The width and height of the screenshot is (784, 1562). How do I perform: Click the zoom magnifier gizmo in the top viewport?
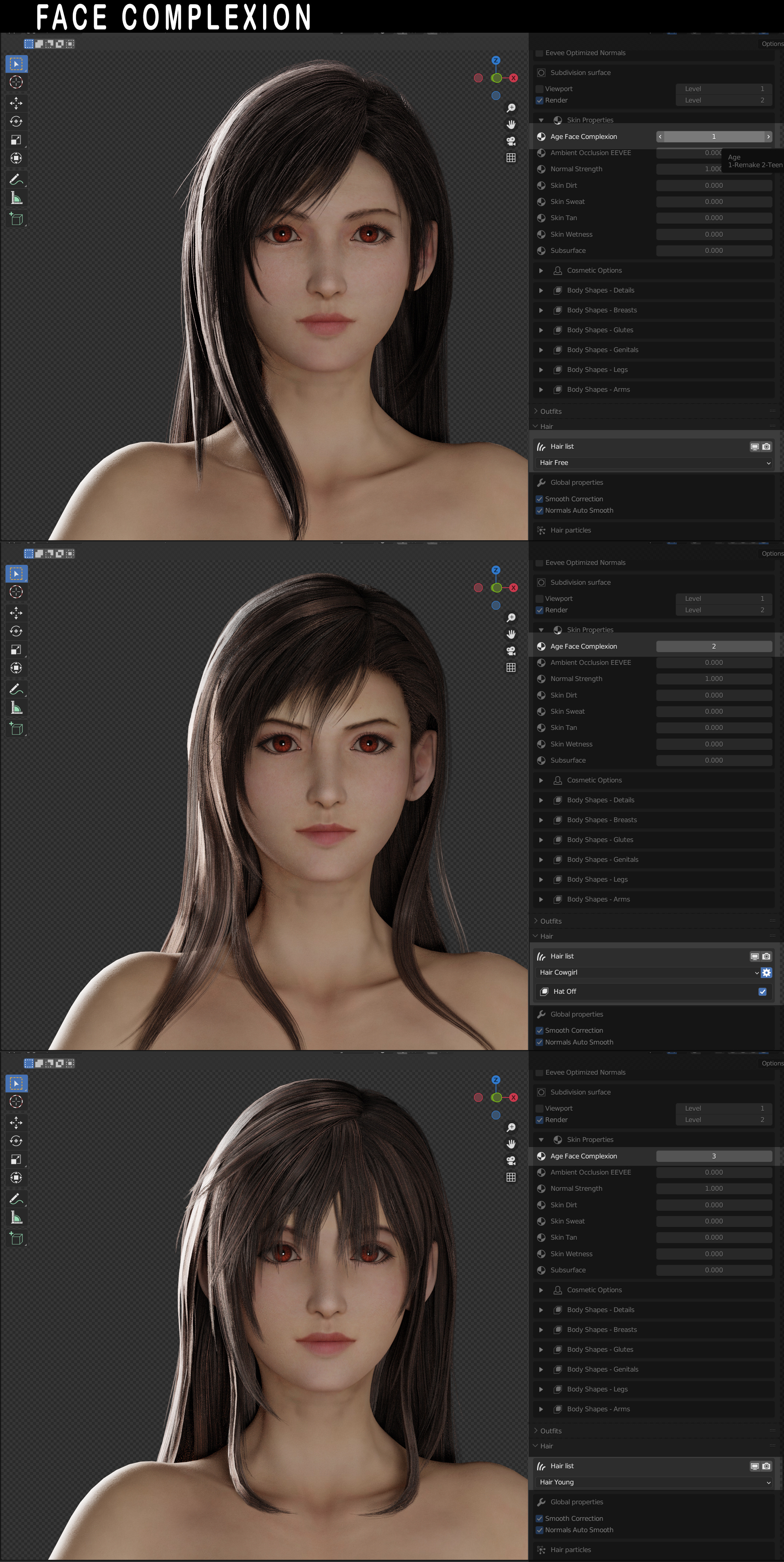511,108
